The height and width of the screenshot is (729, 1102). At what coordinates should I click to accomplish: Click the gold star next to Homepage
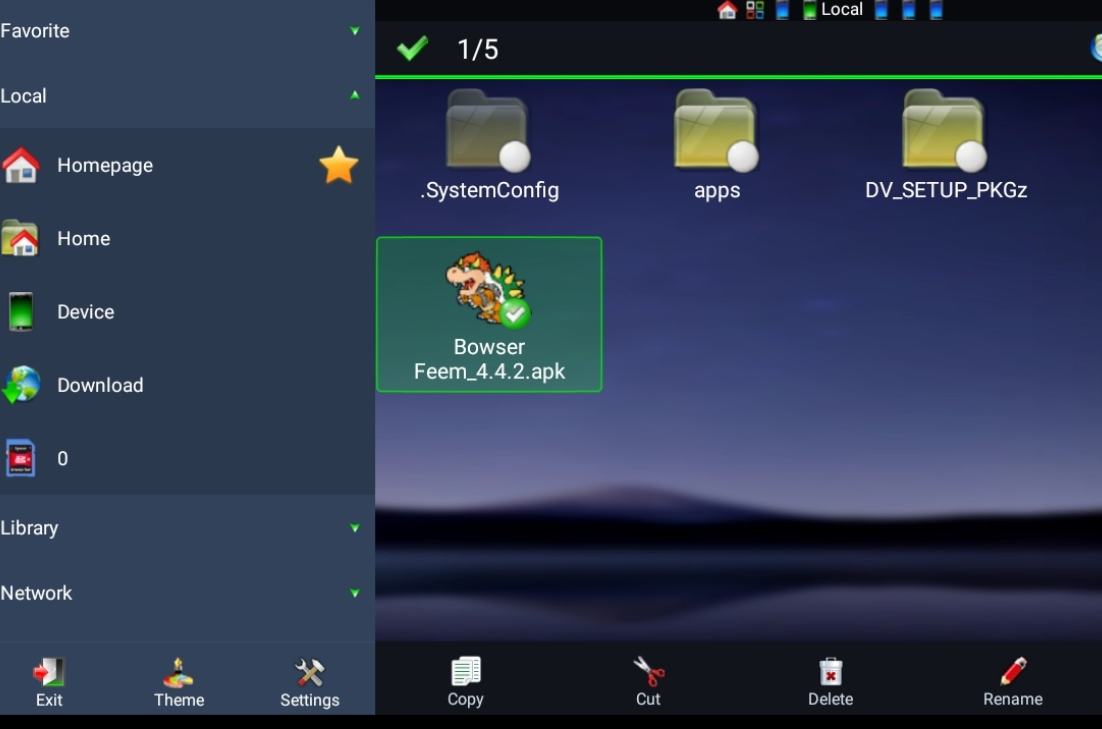click(338, 165)
